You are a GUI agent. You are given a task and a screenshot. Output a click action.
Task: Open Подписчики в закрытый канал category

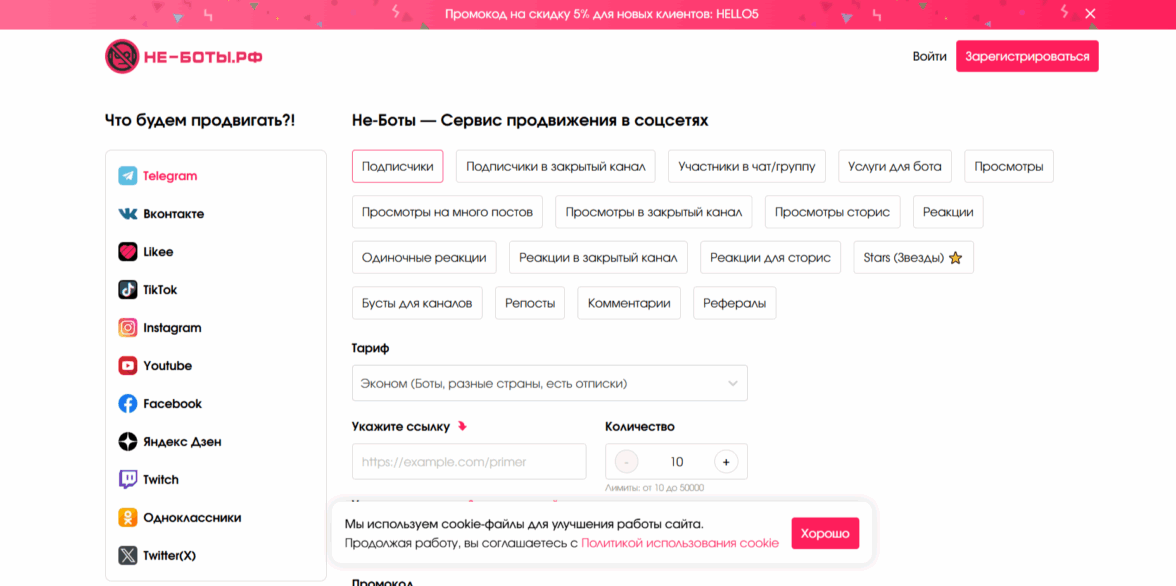coord(556,167)
